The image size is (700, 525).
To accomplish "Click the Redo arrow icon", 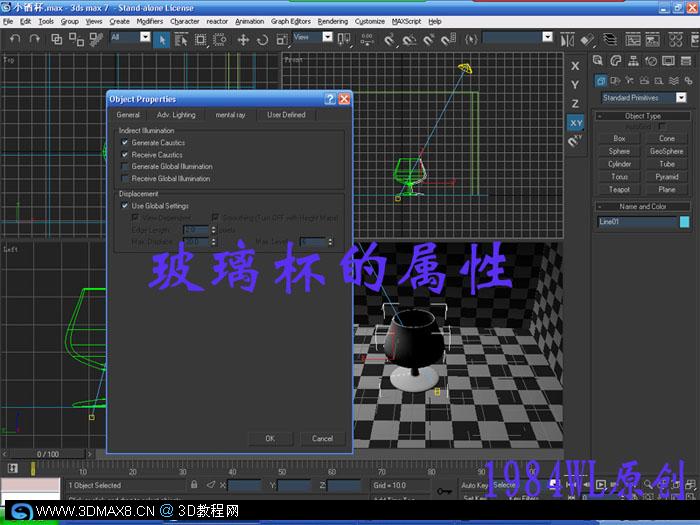I will pyautogui.click(x=34, y=39).
